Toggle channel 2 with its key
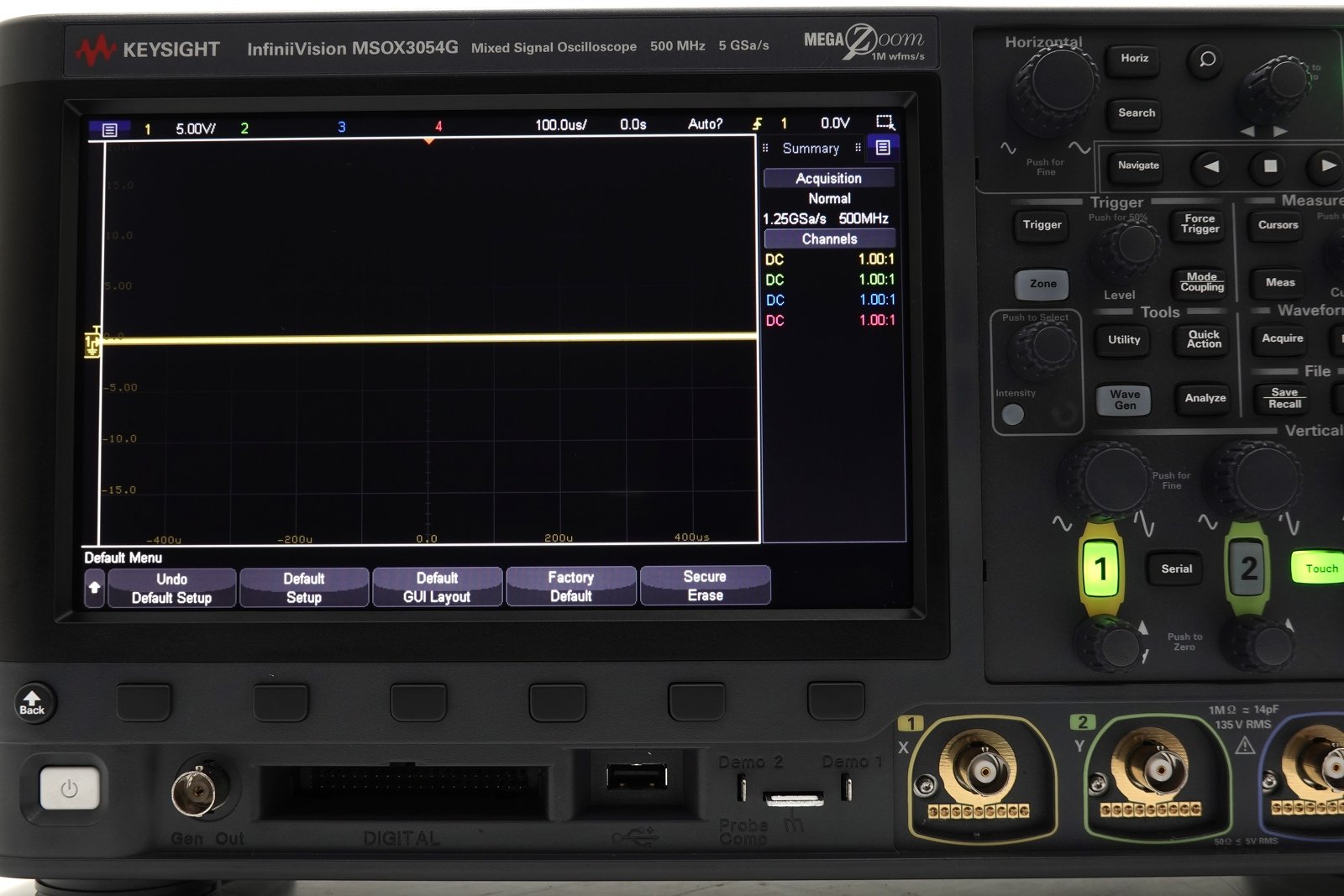 point(1248,569)
